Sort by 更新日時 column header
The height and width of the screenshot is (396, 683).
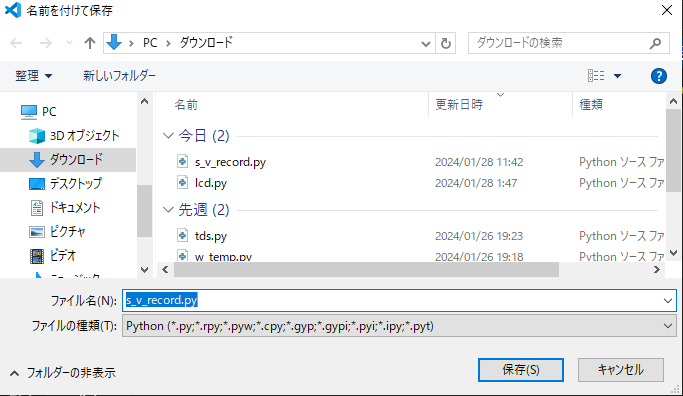point(459,105)
